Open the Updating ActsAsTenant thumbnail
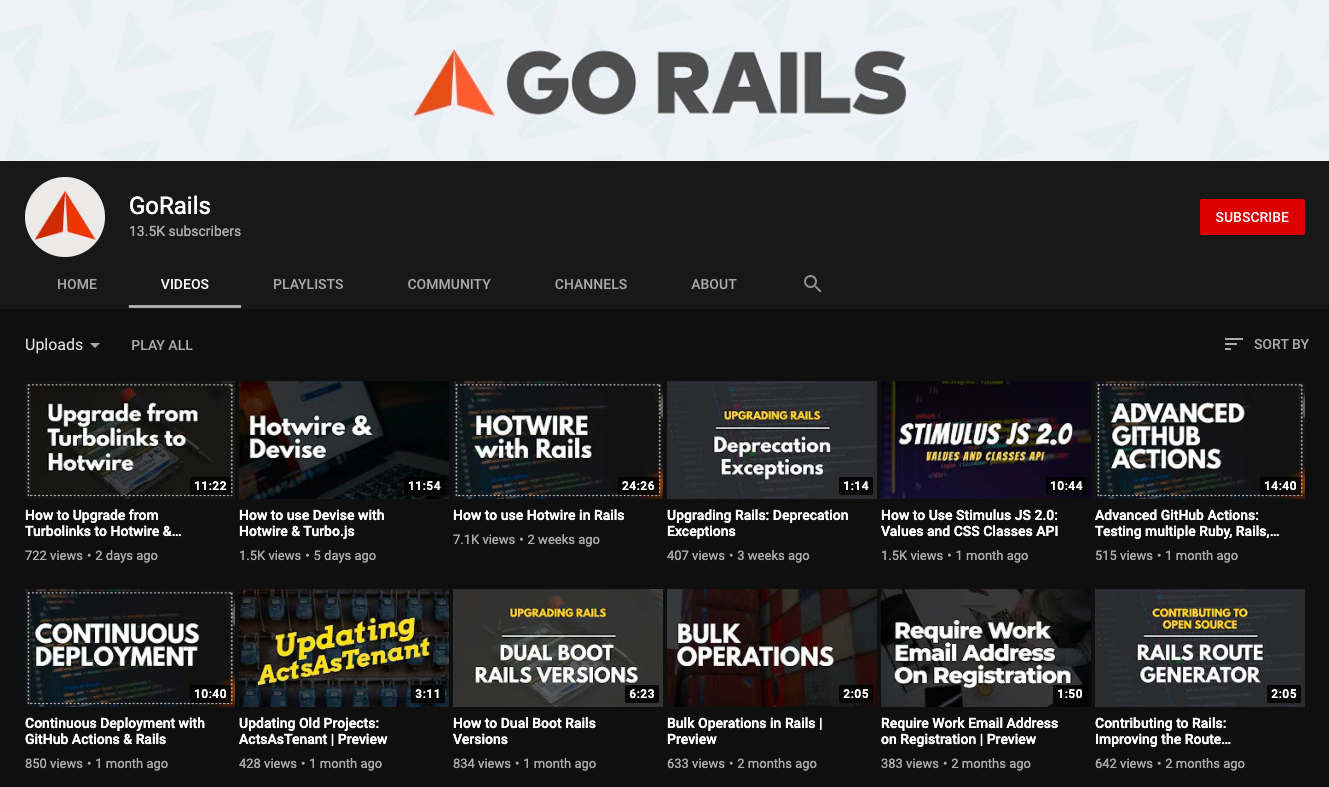 pos(344,648)
